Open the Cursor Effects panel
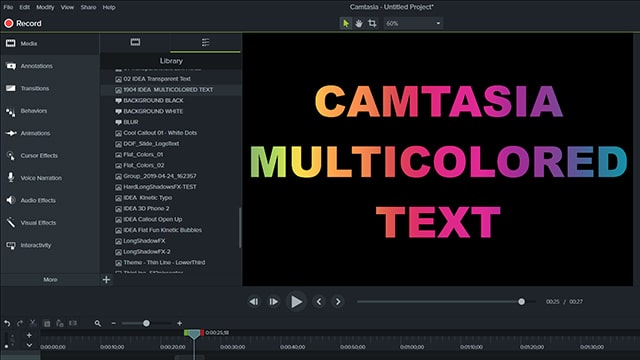The height and width of the screenshot is (360, 640). pyautogui.click(x=50, y=156)
